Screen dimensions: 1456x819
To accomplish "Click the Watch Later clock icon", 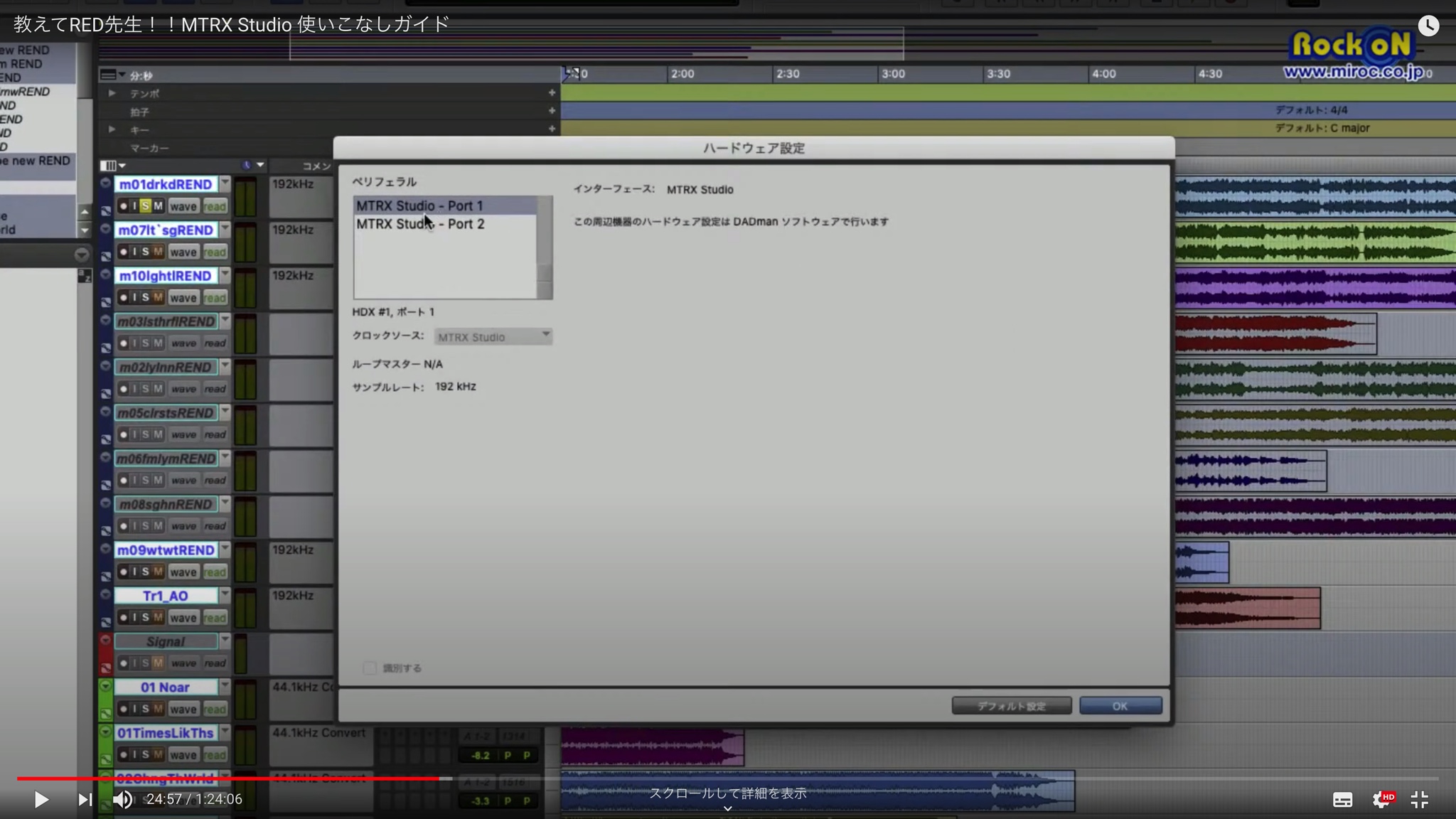I will pyautogui.click(x=1428, y=26).
